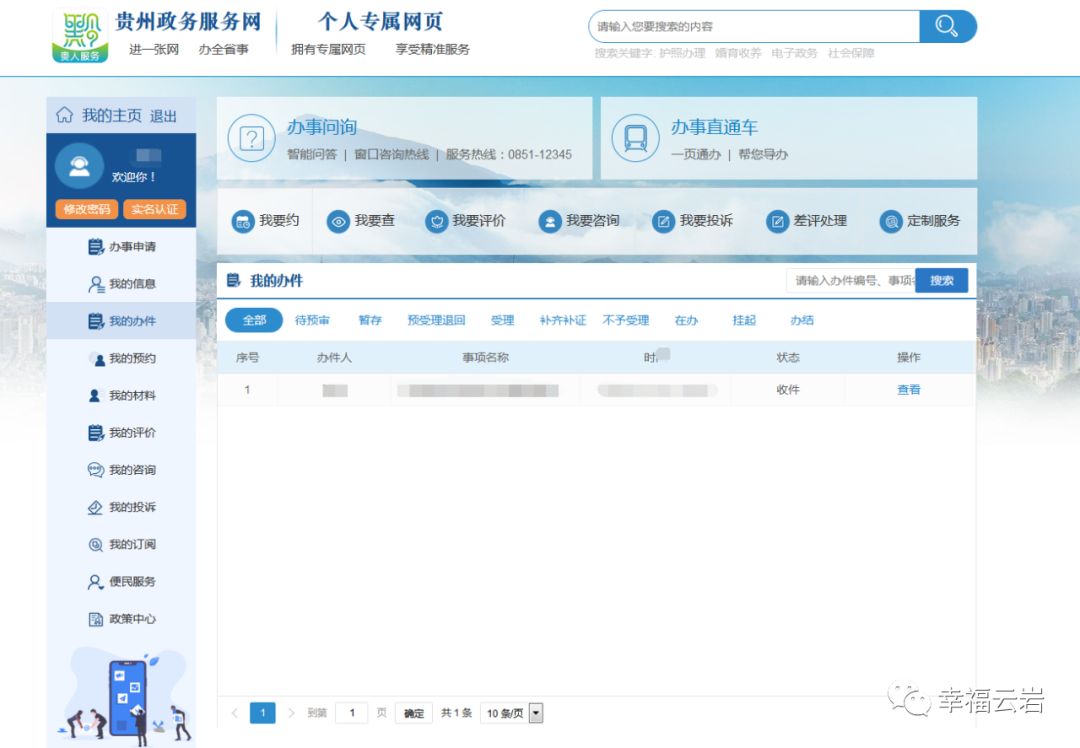Select the 全部 filter tab

[x=254, y=320]
